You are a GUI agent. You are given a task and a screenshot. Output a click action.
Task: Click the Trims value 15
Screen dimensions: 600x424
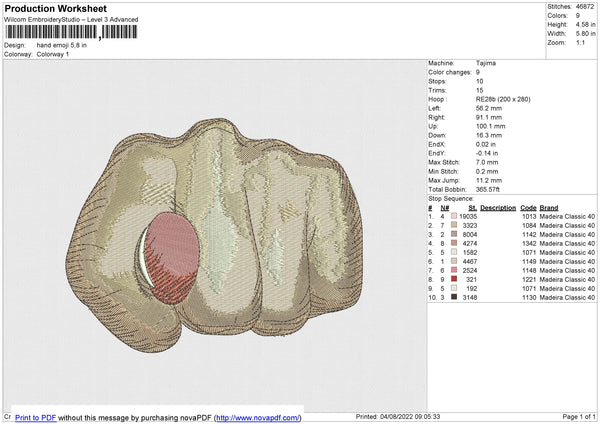[479, 90]
